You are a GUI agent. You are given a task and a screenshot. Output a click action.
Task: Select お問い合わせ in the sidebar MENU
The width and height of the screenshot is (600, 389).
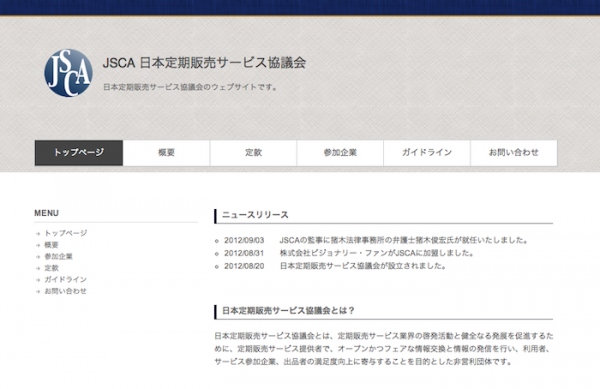click(x=65, y=291)
